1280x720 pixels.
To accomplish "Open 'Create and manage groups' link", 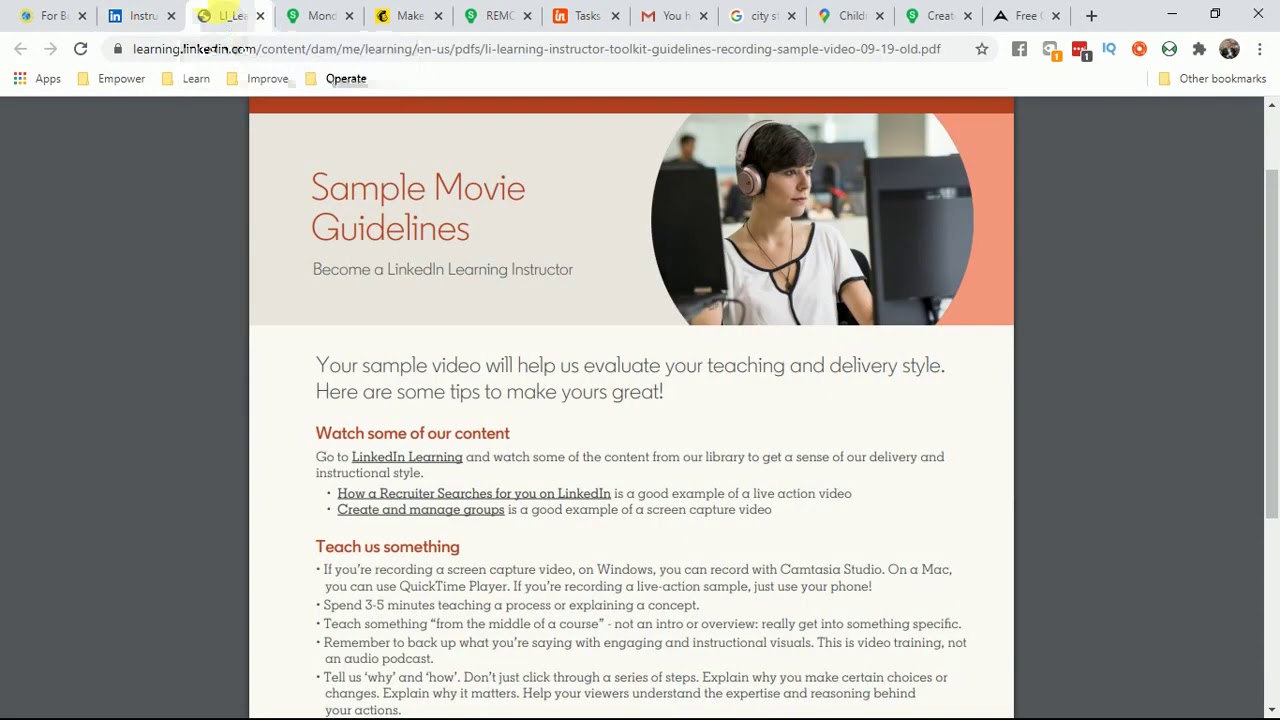I will click(421, 509).
